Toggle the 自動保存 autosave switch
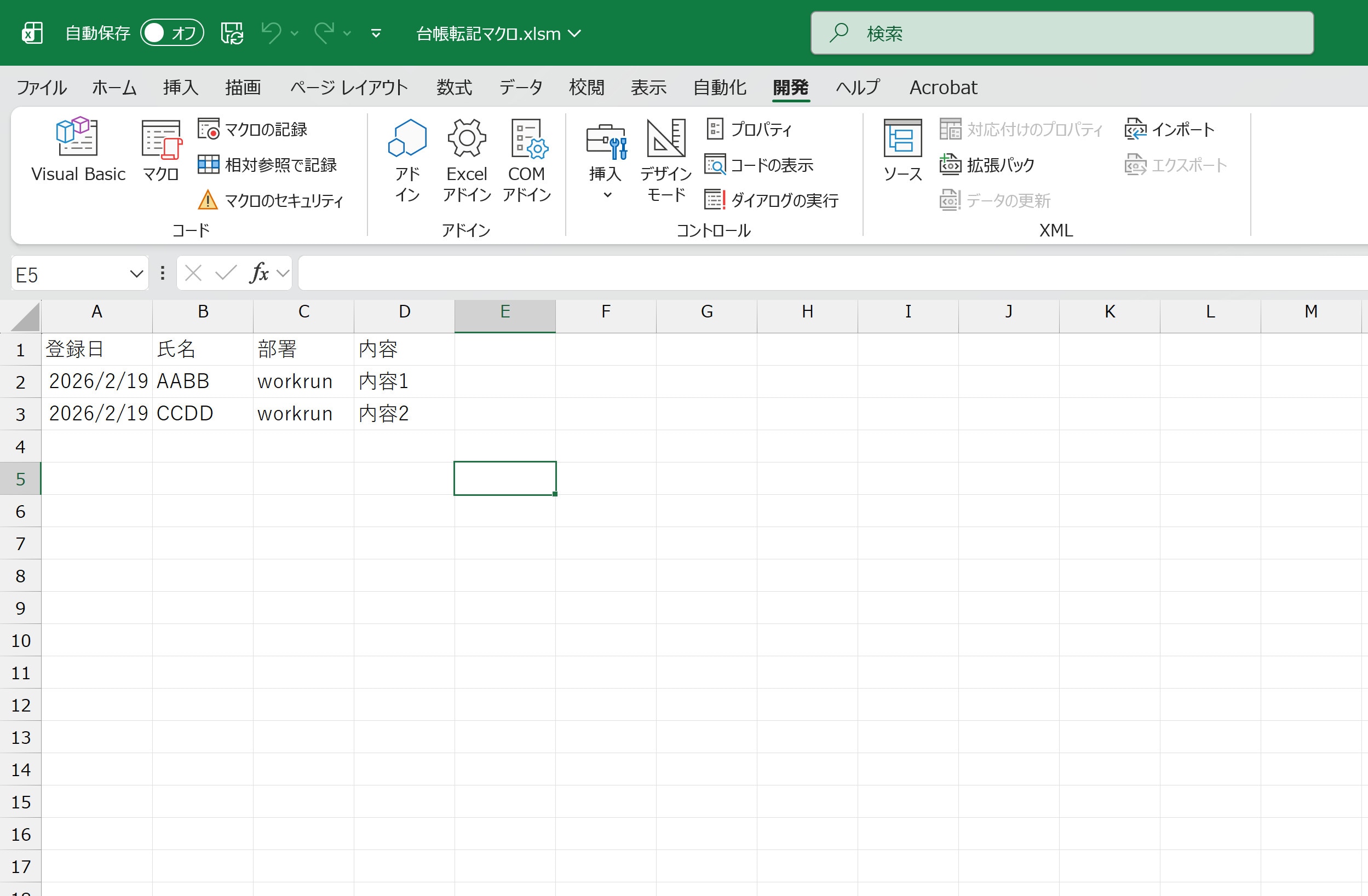Viewport: 1368px width, 896px height. coord(171,33)
